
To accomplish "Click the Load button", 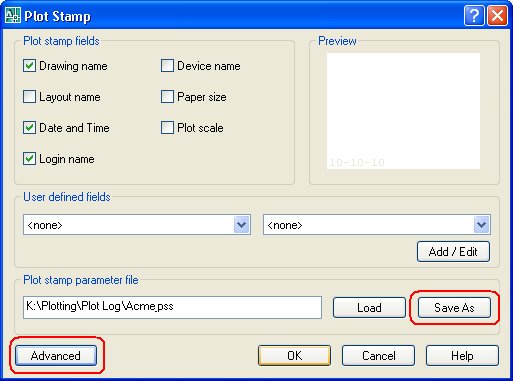I will click(369, 307).
